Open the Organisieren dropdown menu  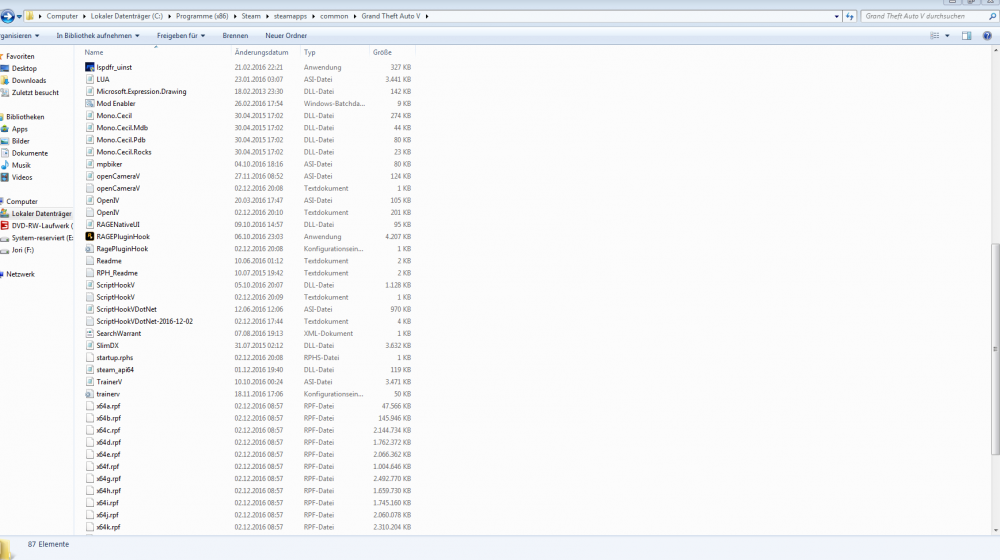point(19,36)
